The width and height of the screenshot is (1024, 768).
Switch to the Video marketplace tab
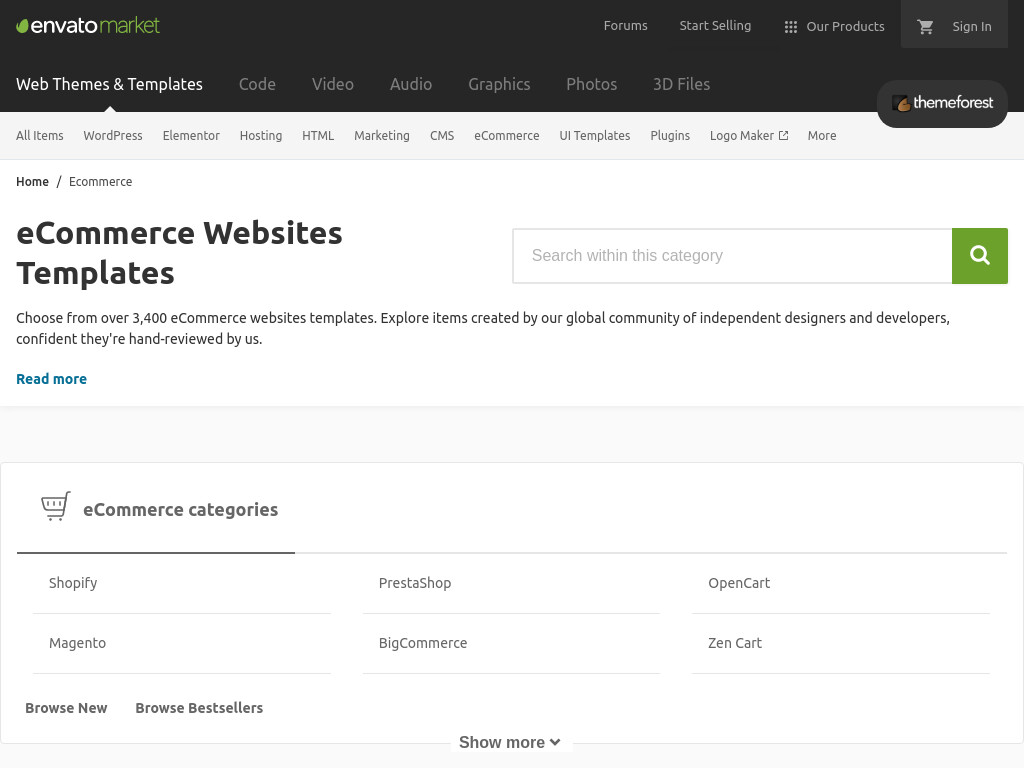(x=332, y=84)
